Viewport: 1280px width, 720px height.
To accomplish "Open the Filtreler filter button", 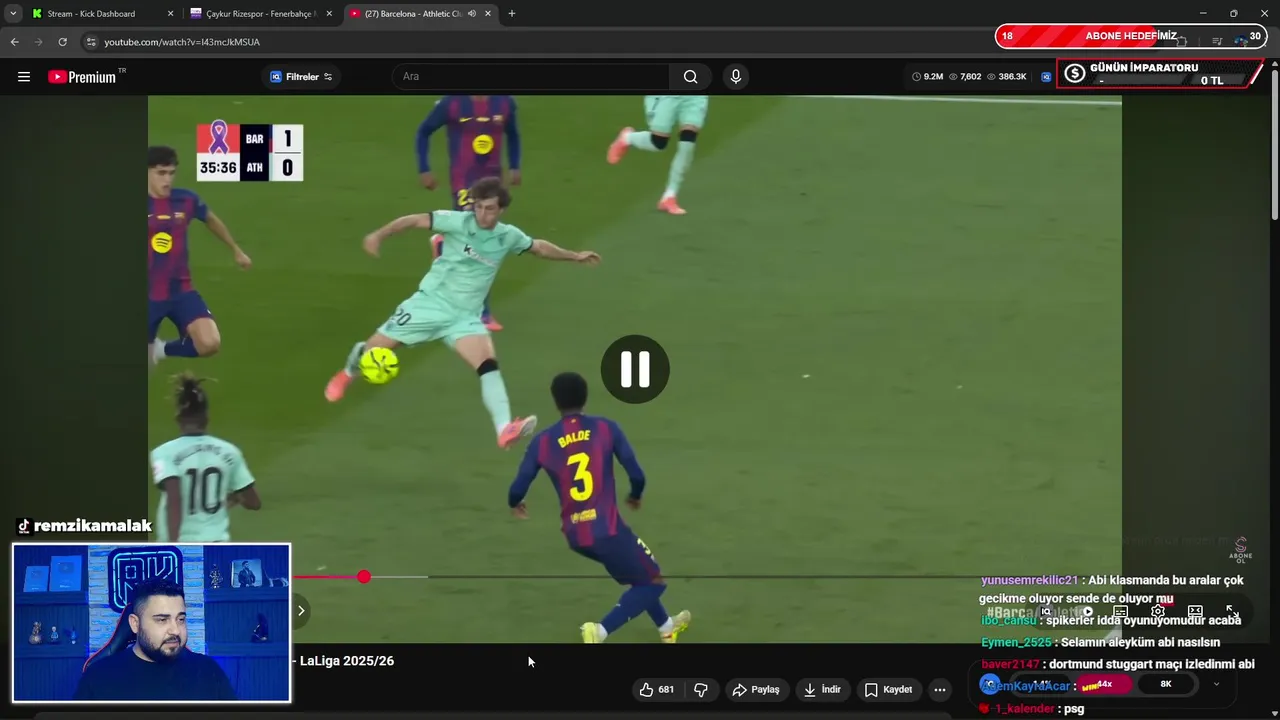I will pos(301,77).
